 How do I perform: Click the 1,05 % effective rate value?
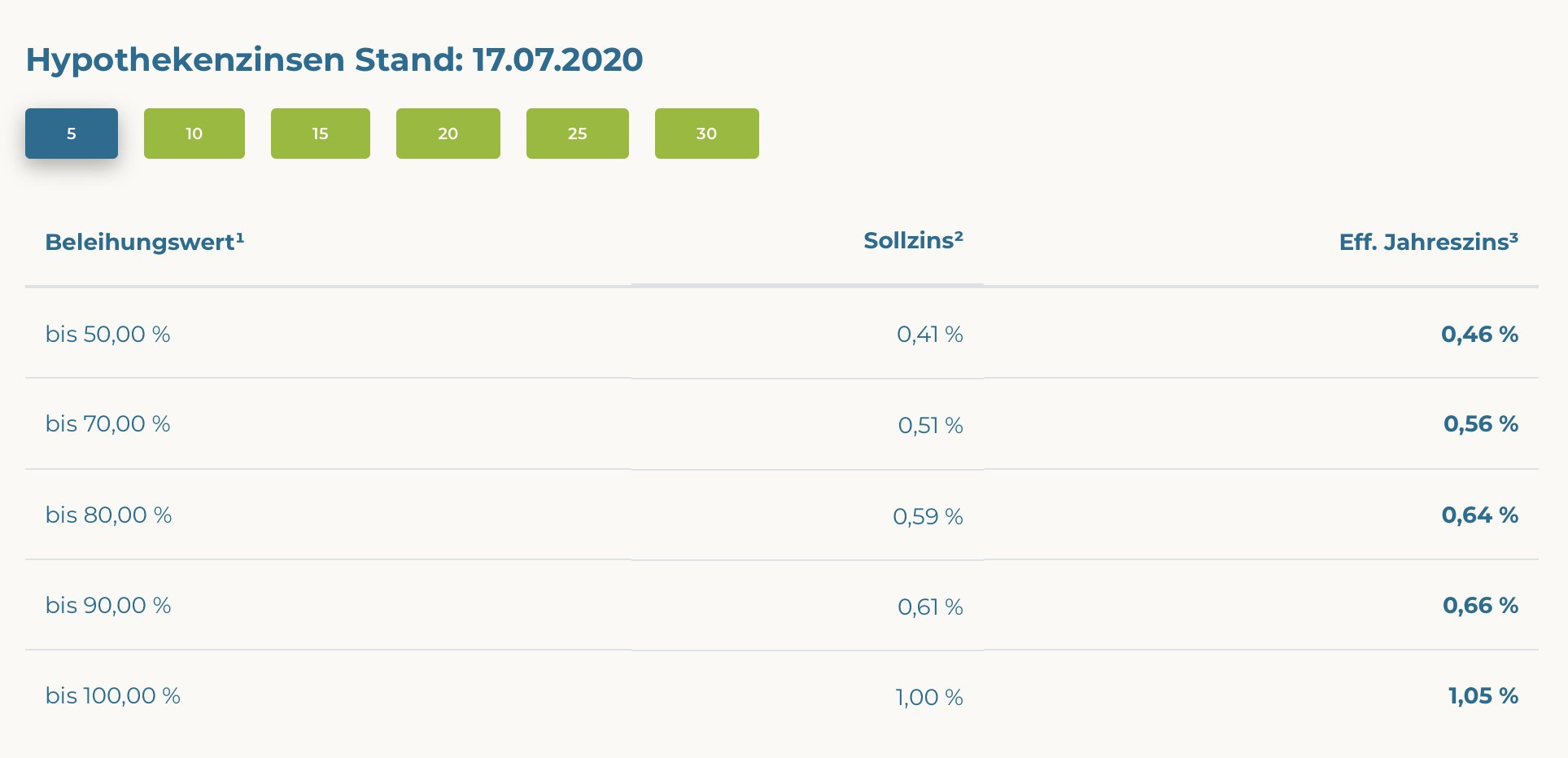[1483, 695]
